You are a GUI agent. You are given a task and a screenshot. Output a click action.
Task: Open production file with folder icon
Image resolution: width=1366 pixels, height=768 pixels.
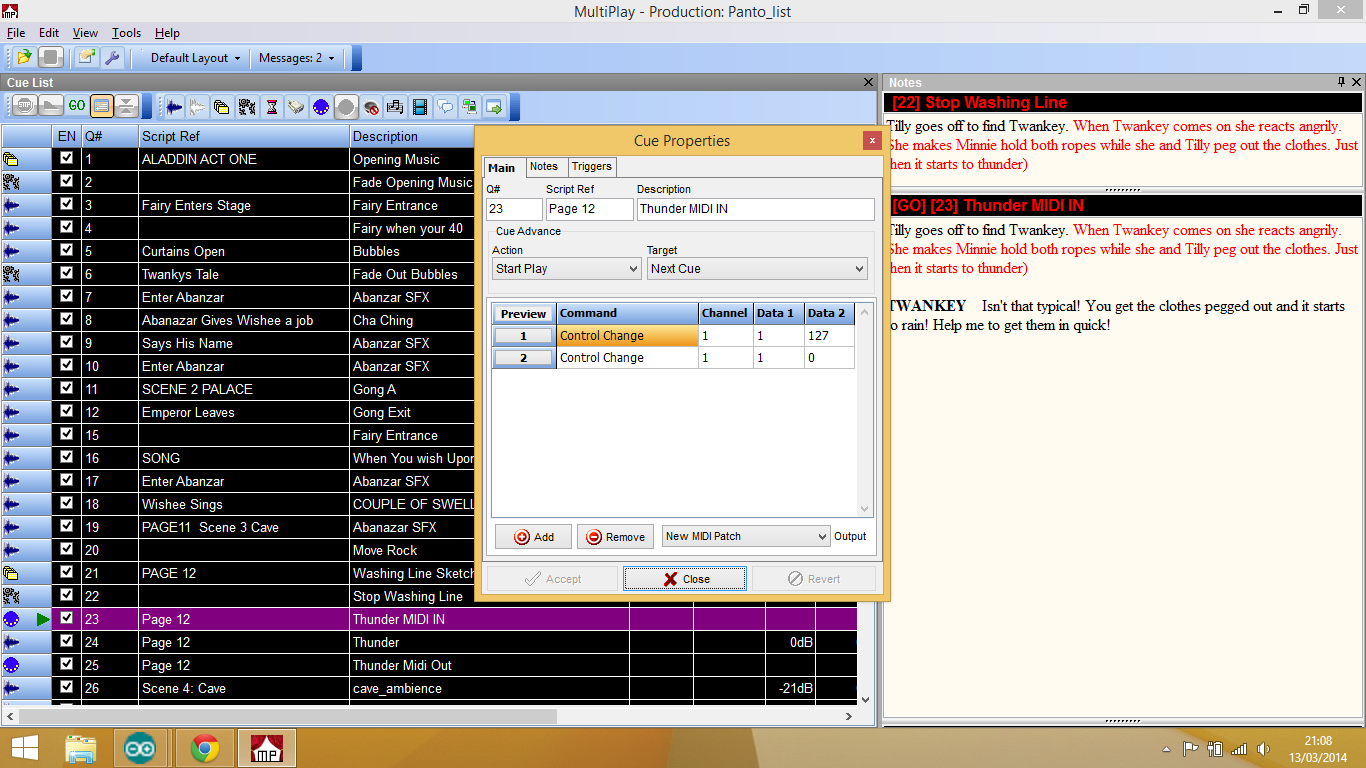point(24,58)
